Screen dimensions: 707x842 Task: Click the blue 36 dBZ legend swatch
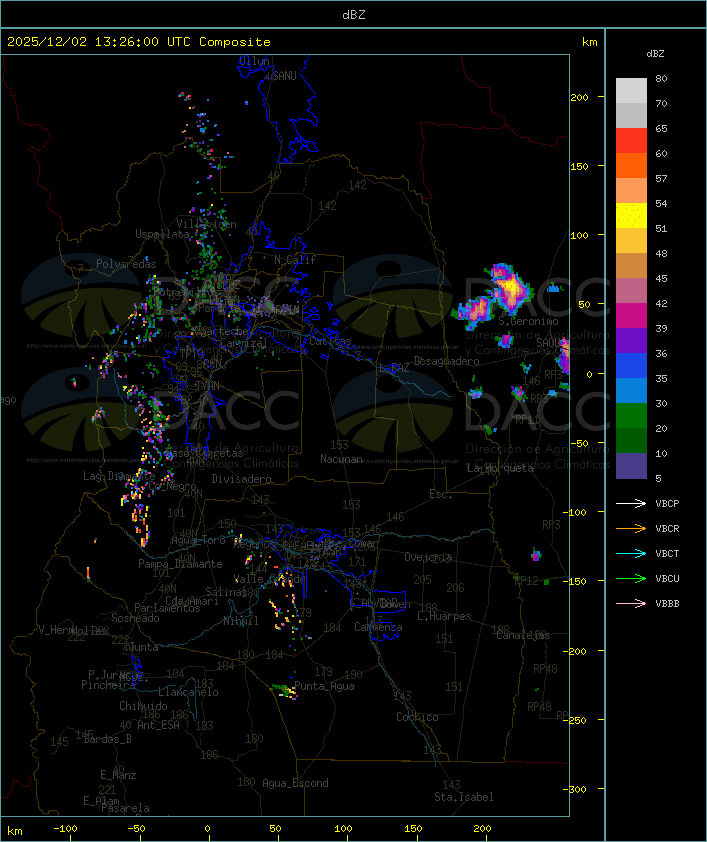(x=631, y=365)
